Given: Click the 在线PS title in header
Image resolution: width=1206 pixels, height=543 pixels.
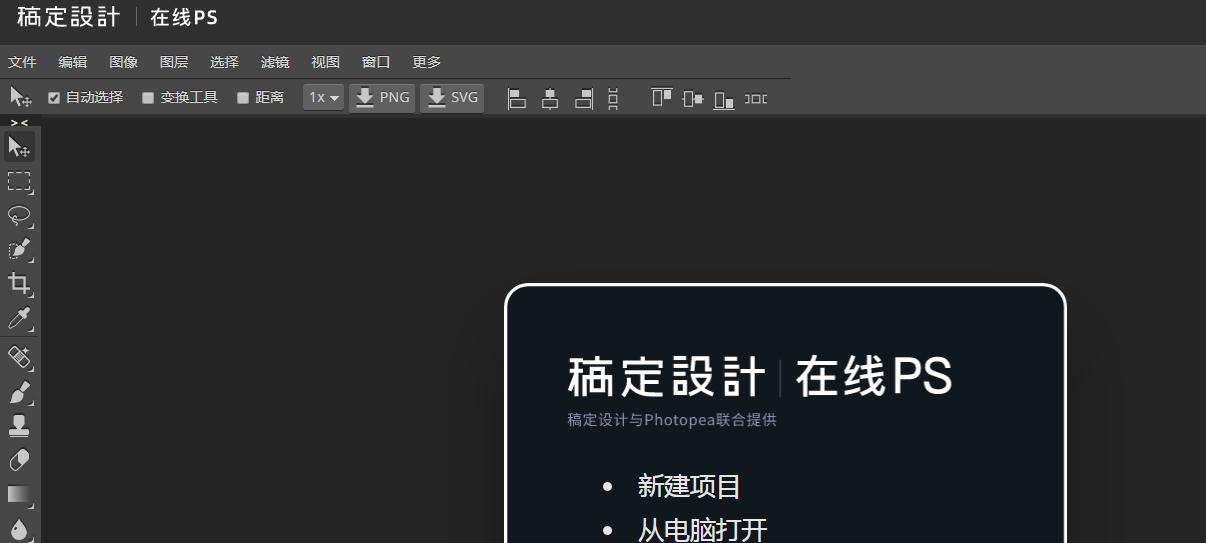Looking at the screenshot, I should (184, 17).
